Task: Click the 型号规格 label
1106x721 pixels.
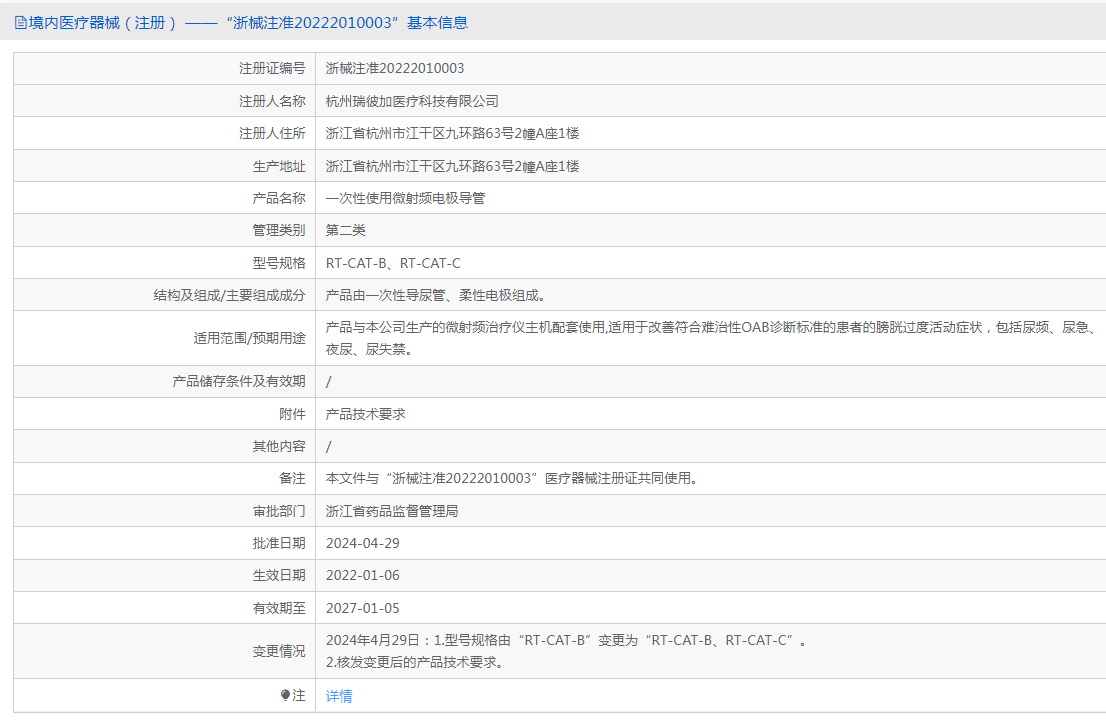Action: (x=279, y=263)
